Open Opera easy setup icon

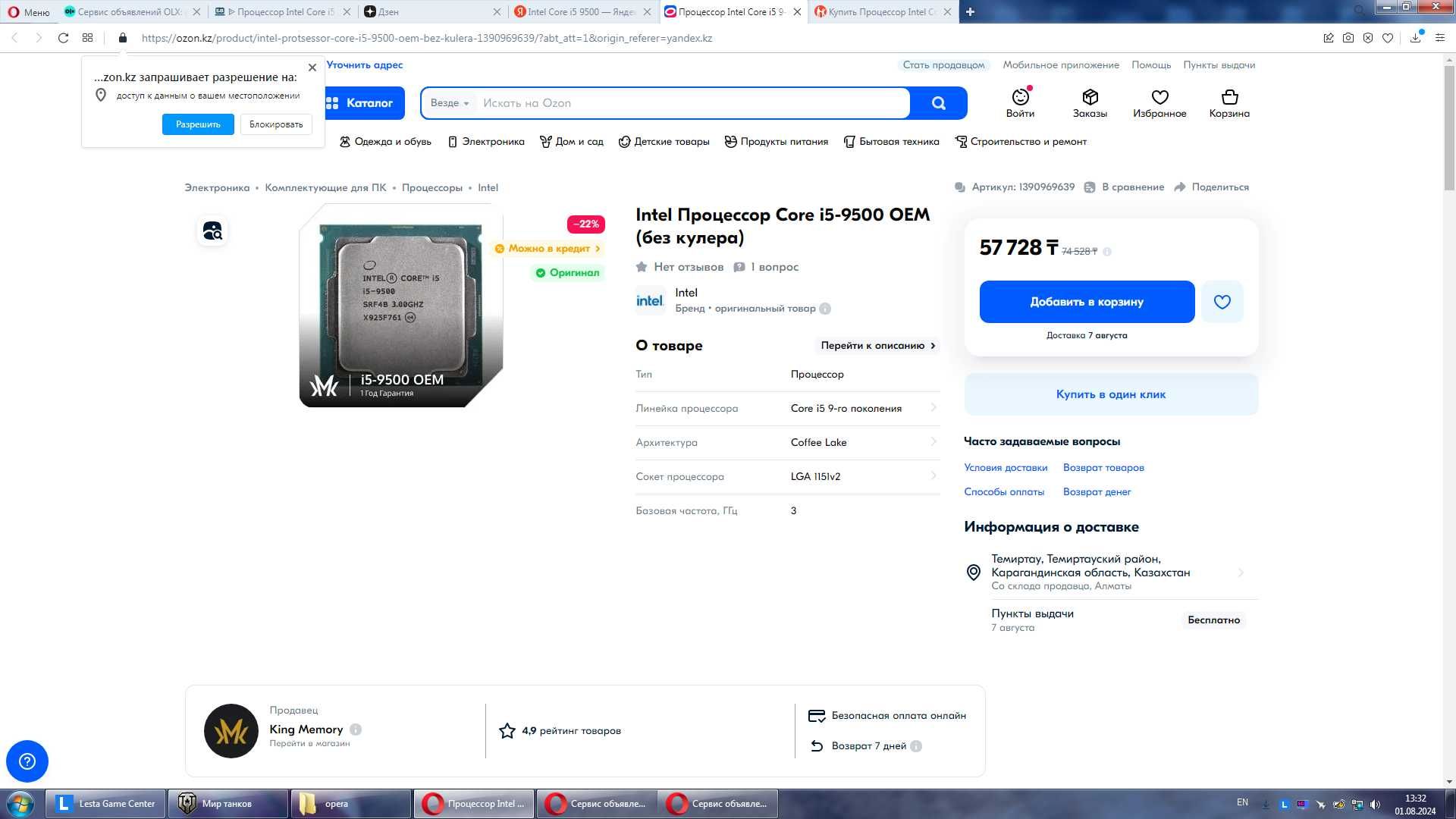1439,38
